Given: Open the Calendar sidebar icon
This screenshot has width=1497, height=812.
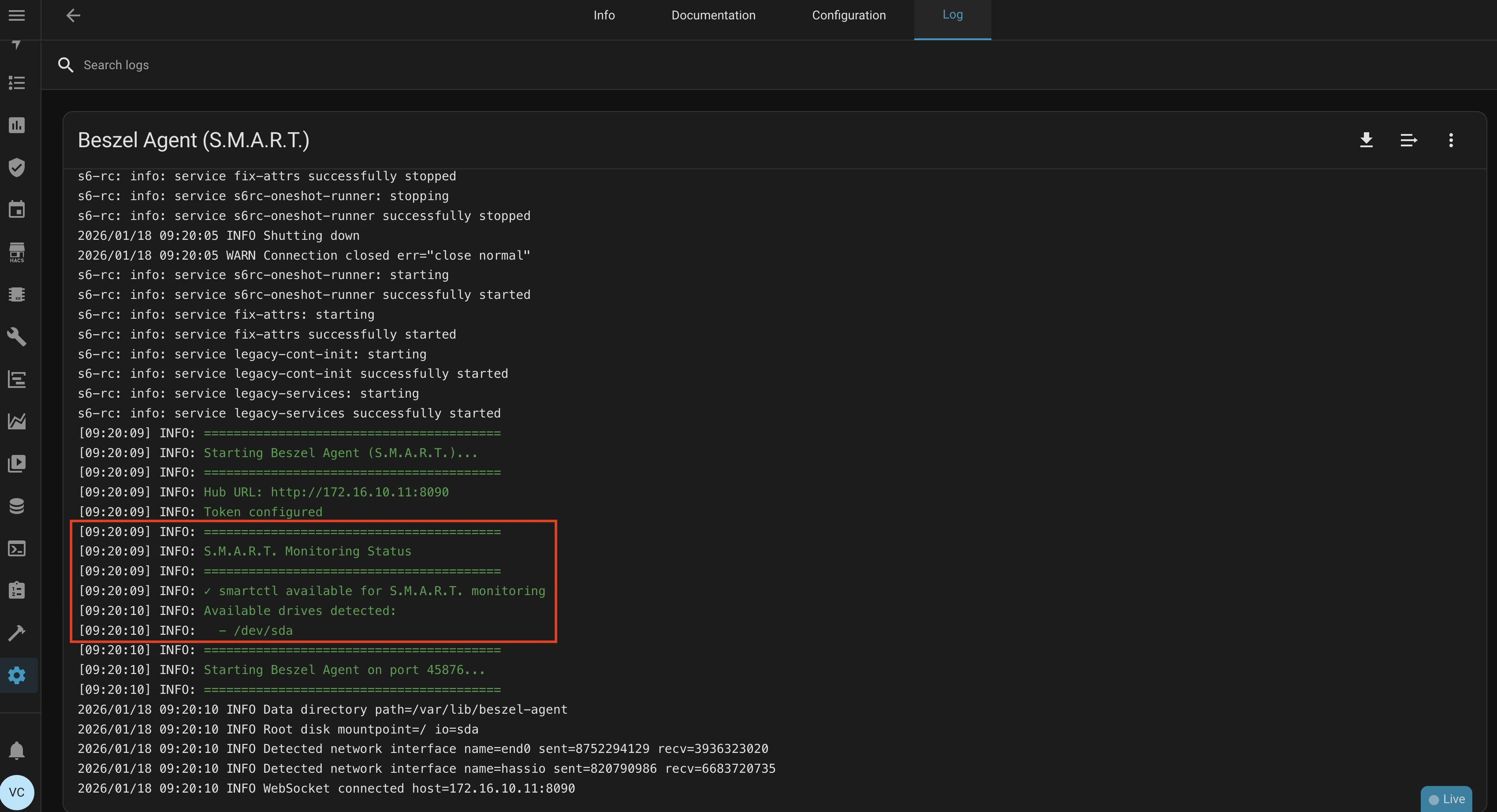Looking at the screenshot, I should [x=17, y=209].
